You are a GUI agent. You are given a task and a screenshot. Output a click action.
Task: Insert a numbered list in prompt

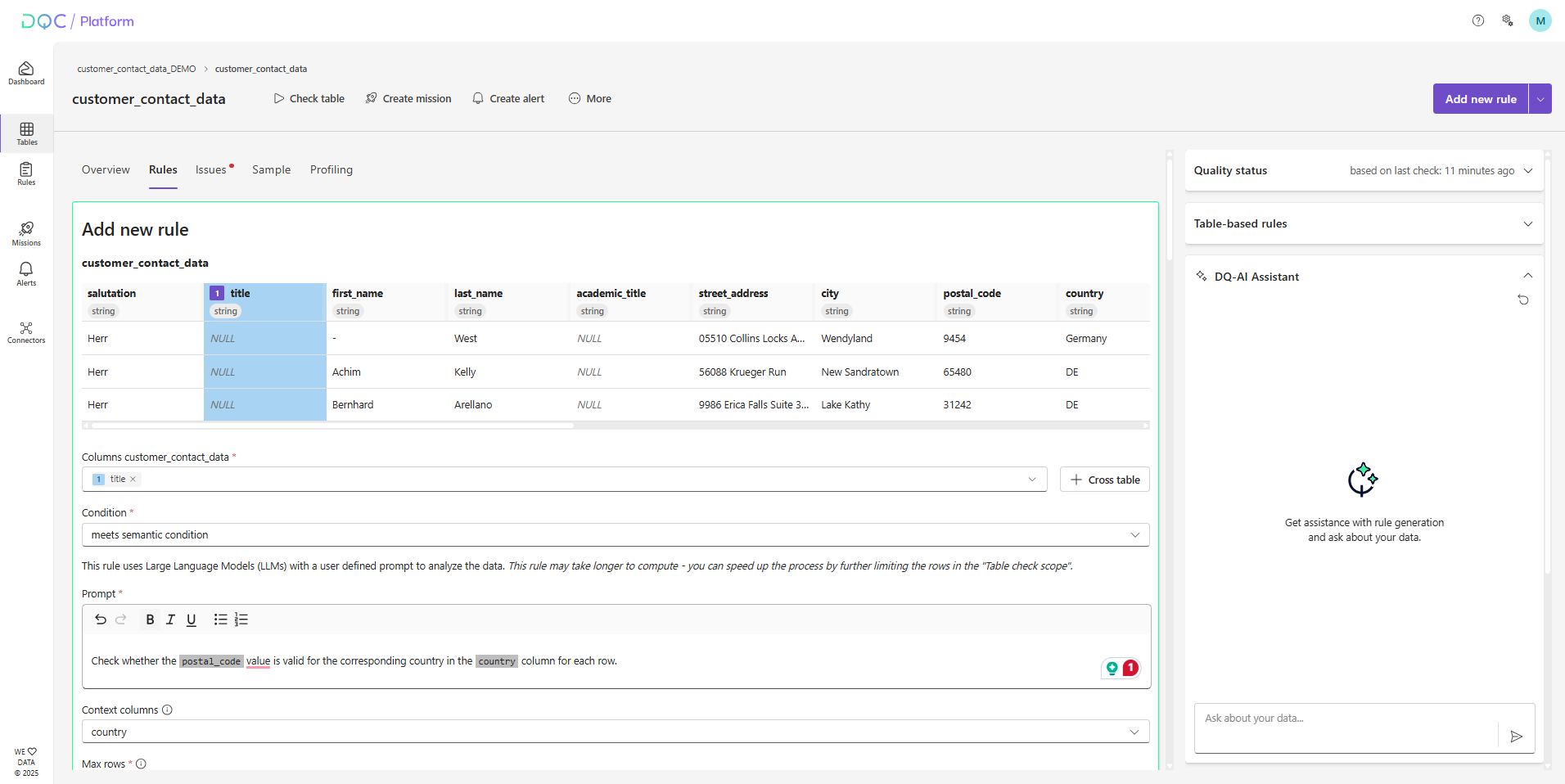point(241,620)
